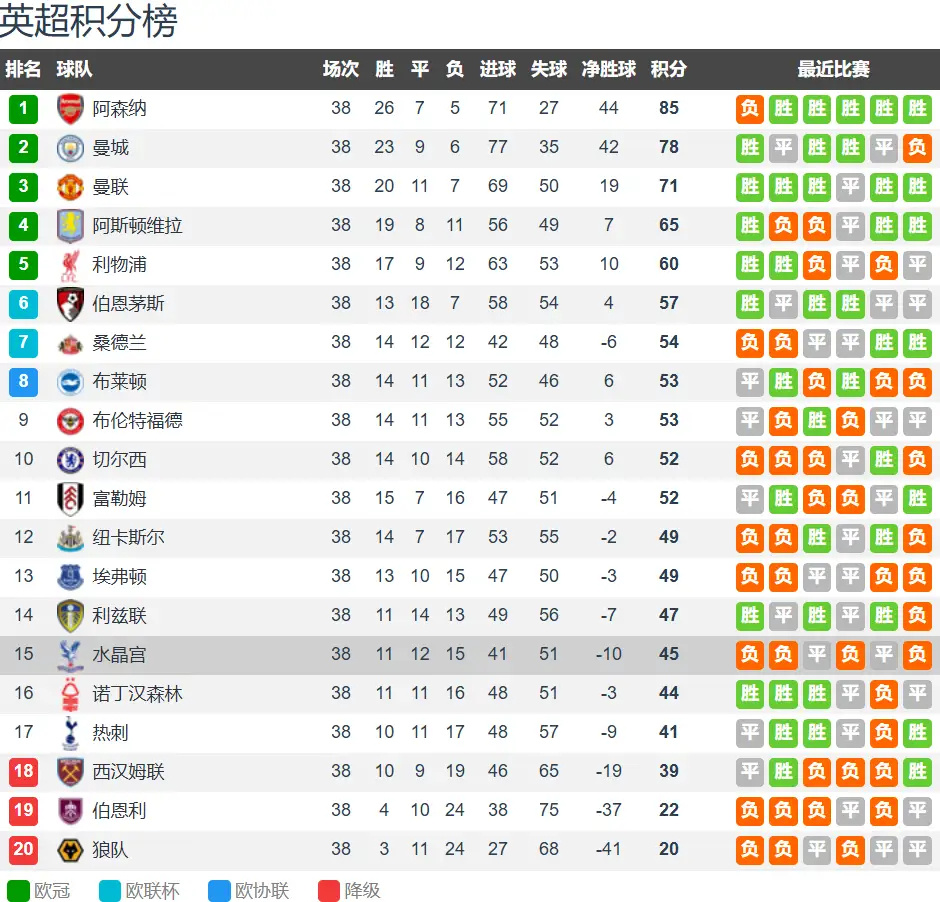Click the green 欧冠 legend swatch
The height and width of the screenshot is (902, 940).
(18, 891)
